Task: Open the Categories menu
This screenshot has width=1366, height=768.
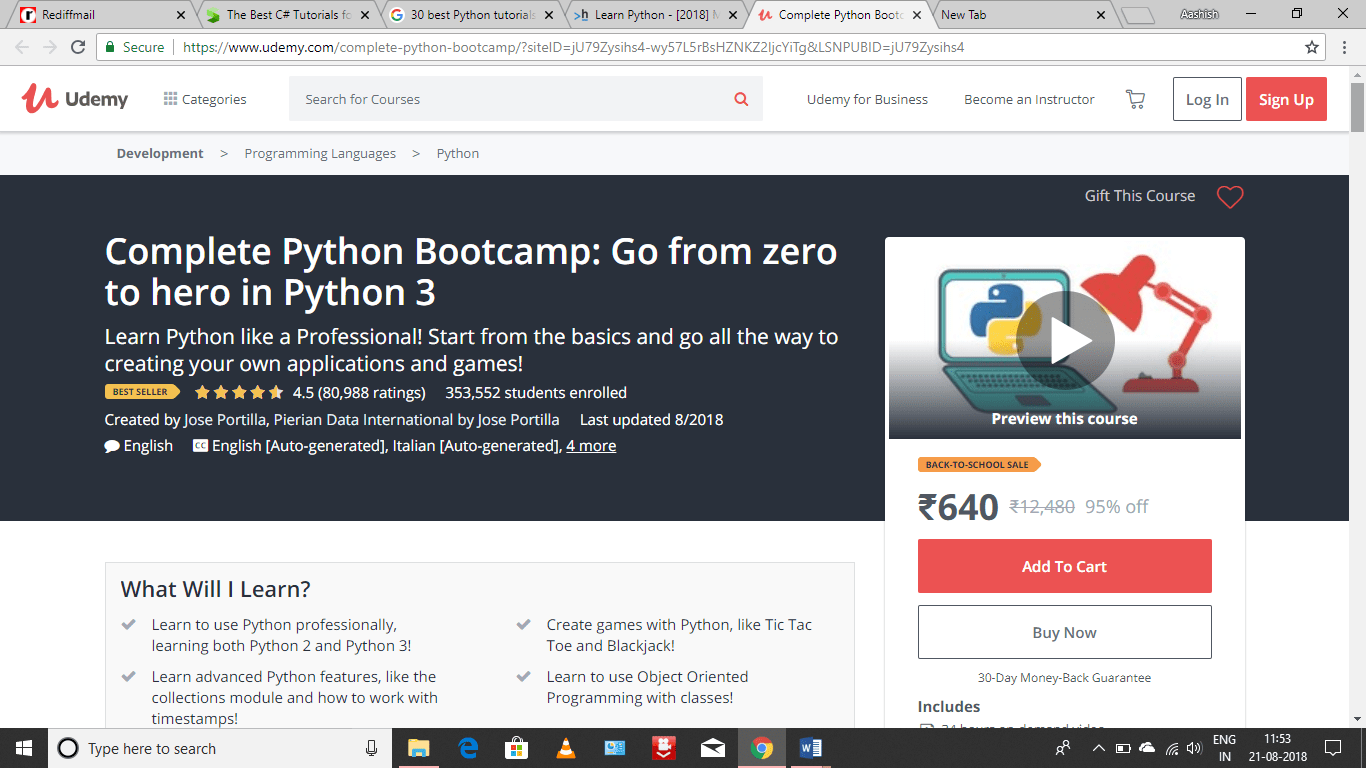Action: click(x=205, y=99)
